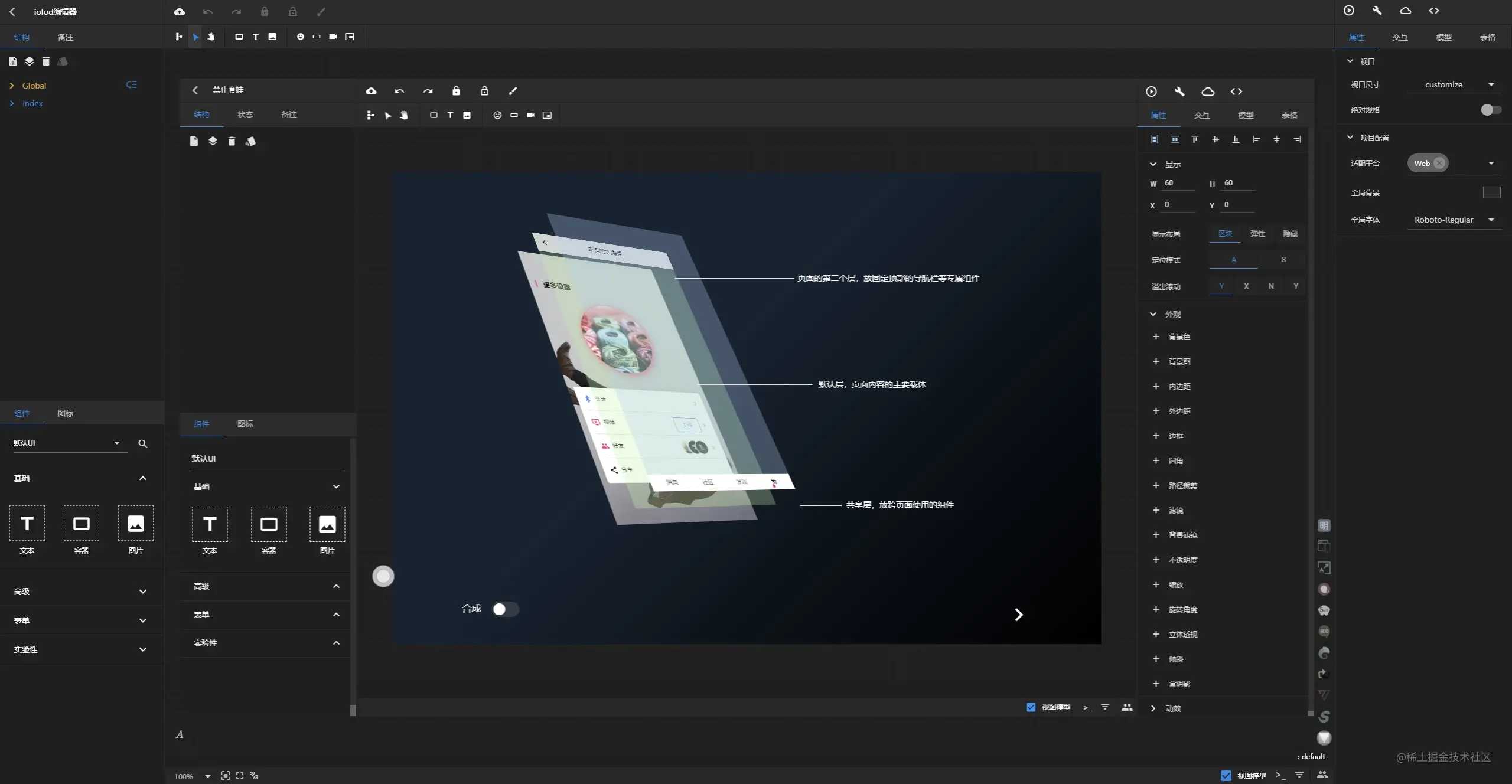1512x784 pixels.
Task: Click the cloud upload icon beside iofod title
Action: pos(180,12)
